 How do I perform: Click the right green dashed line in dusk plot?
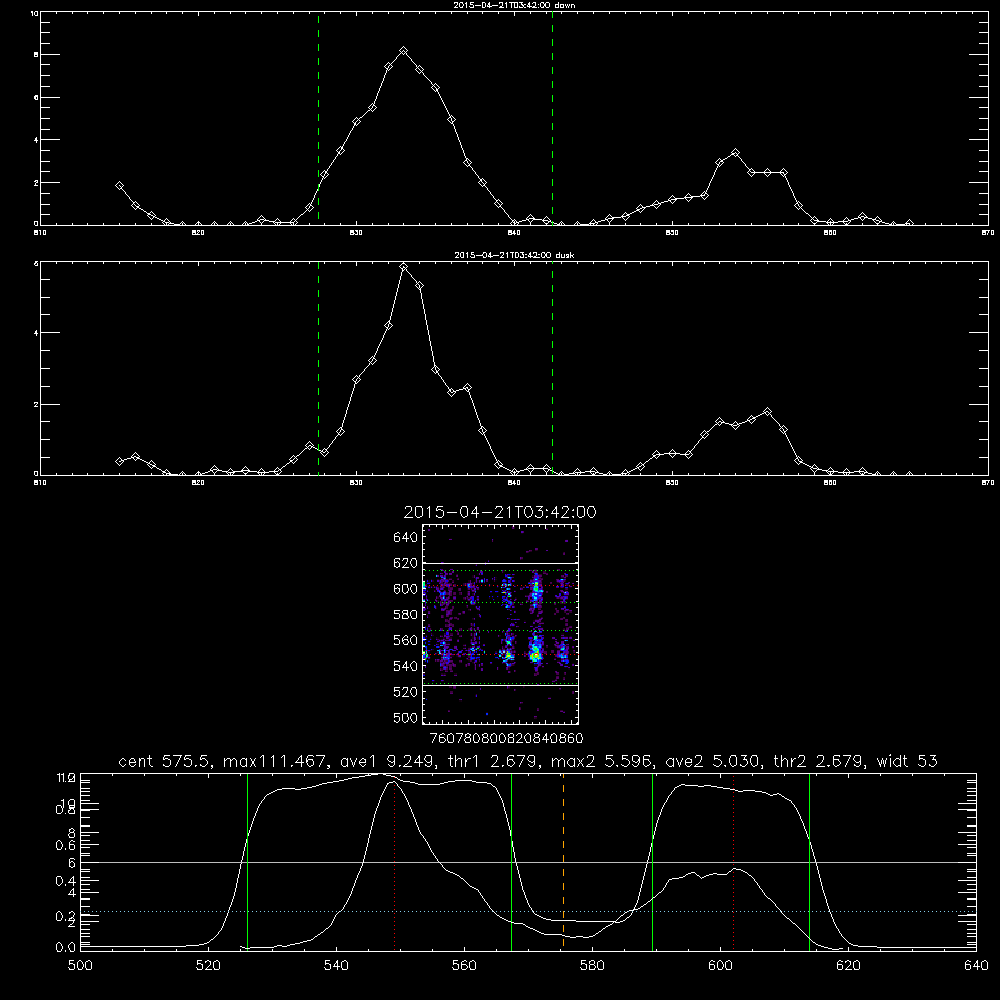coord(552,369)
